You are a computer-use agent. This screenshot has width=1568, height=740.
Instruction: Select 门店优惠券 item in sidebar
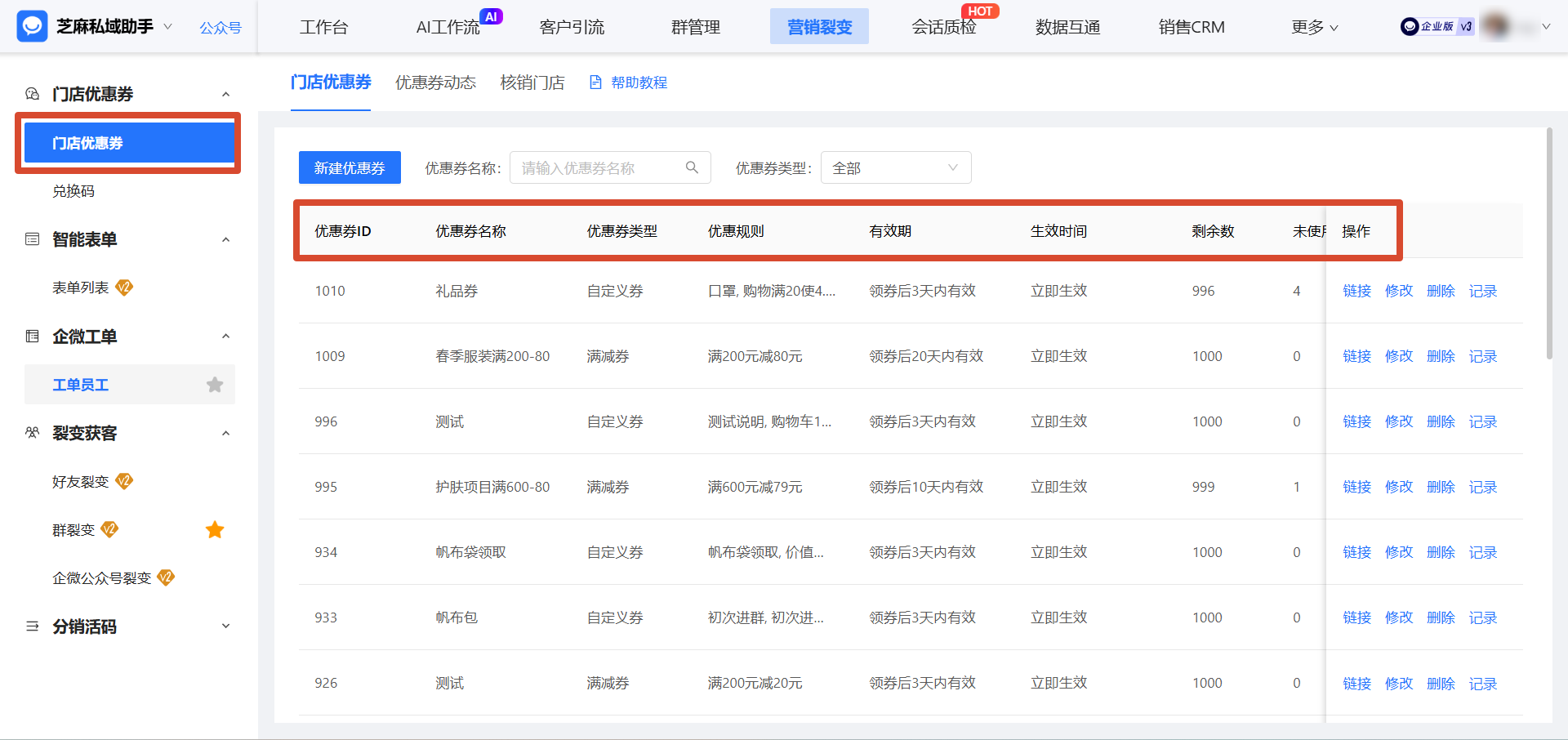coord(129,143)
